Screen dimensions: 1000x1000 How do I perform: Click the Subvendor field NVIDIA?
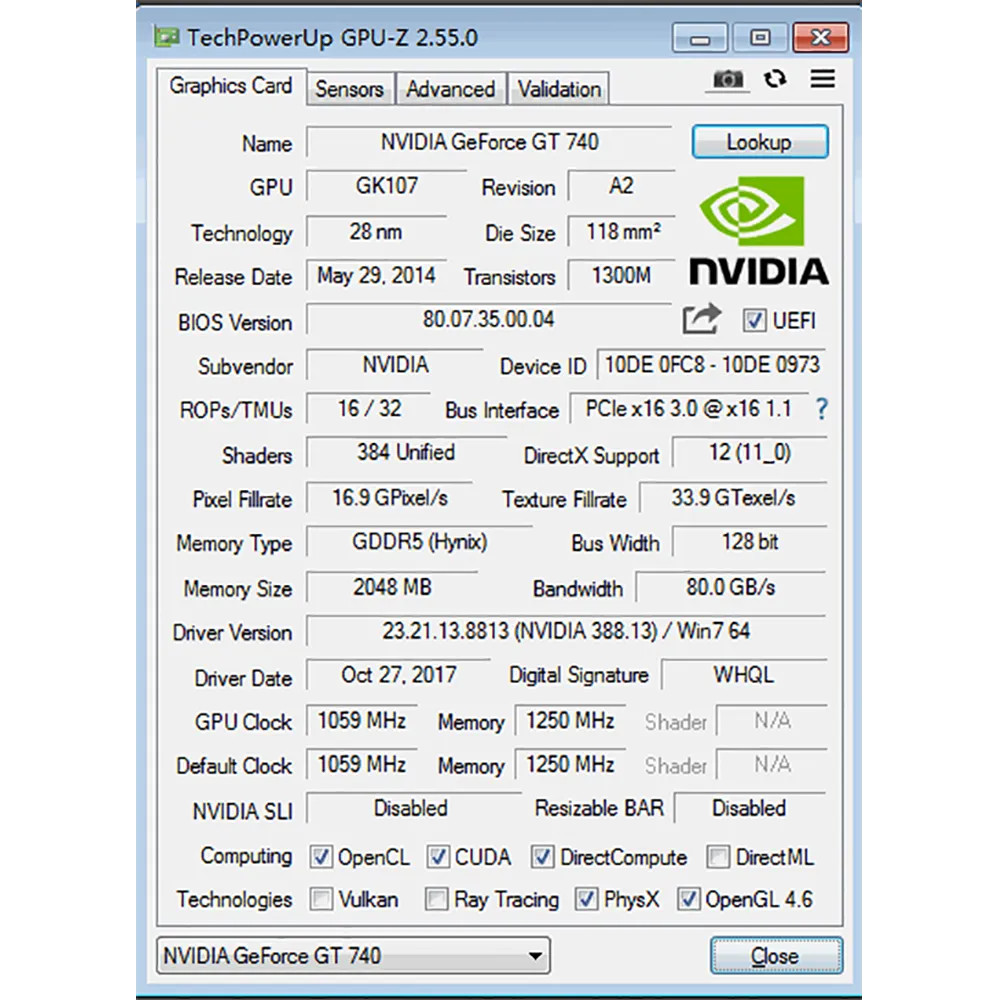pos(395,364)
